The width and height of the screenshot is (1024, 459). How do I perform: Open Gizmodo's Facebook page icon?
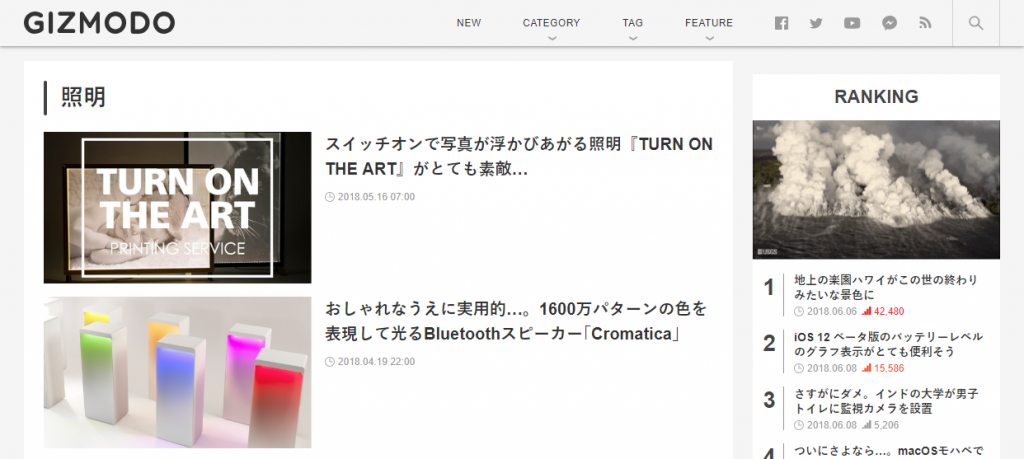click(781, 24)
